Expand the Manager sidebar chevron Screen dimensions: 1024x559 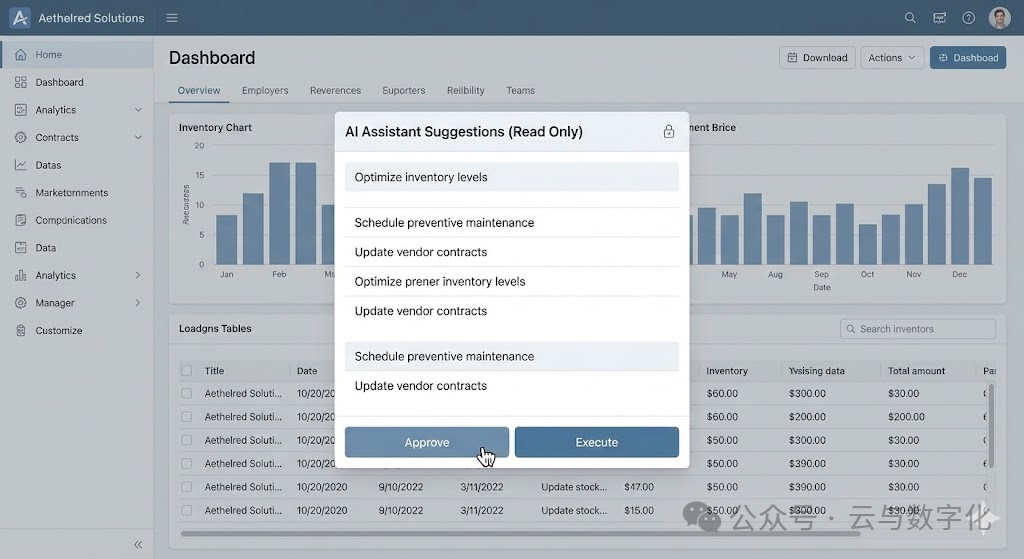click(138, 303)
